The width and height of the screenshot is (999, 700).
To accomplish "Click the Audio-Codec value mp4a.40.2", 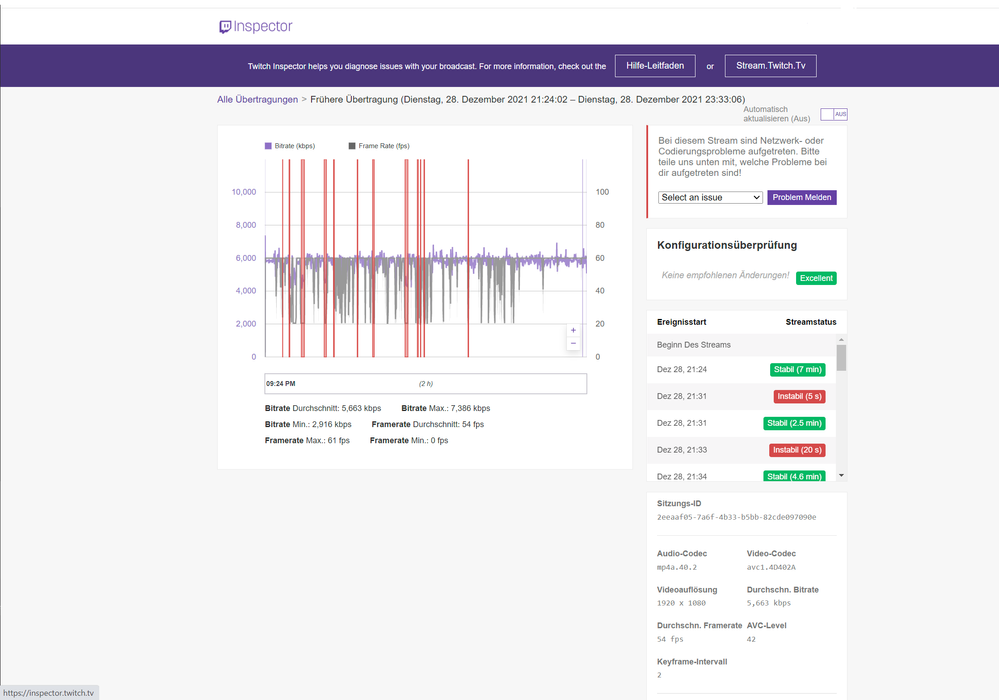I will [677, 567].
